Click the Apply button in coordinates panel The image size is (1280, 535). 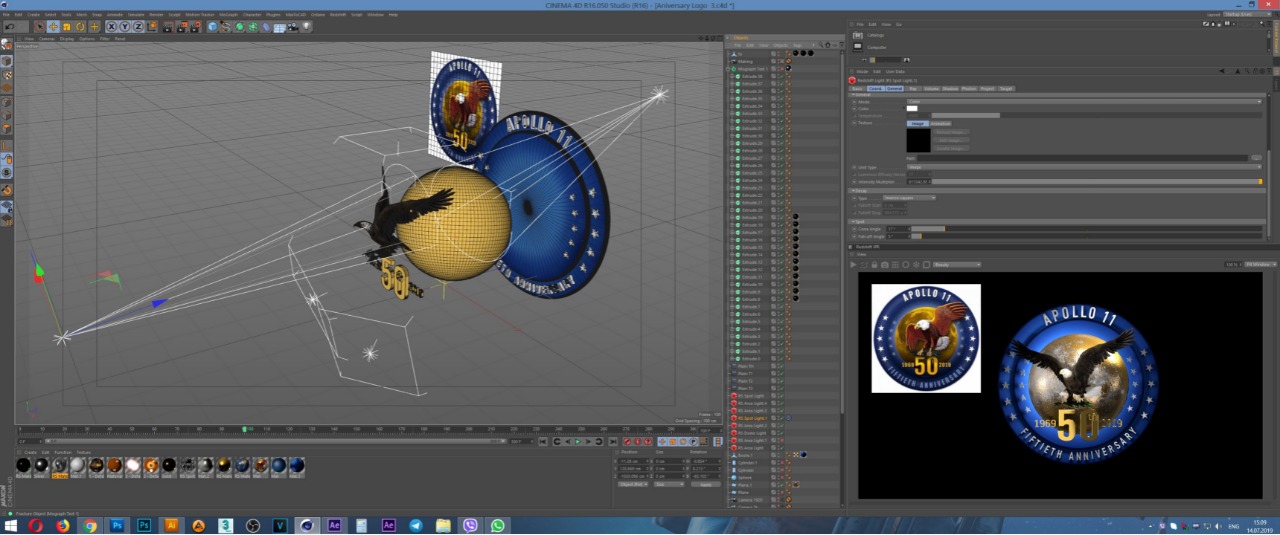point(705,484)
